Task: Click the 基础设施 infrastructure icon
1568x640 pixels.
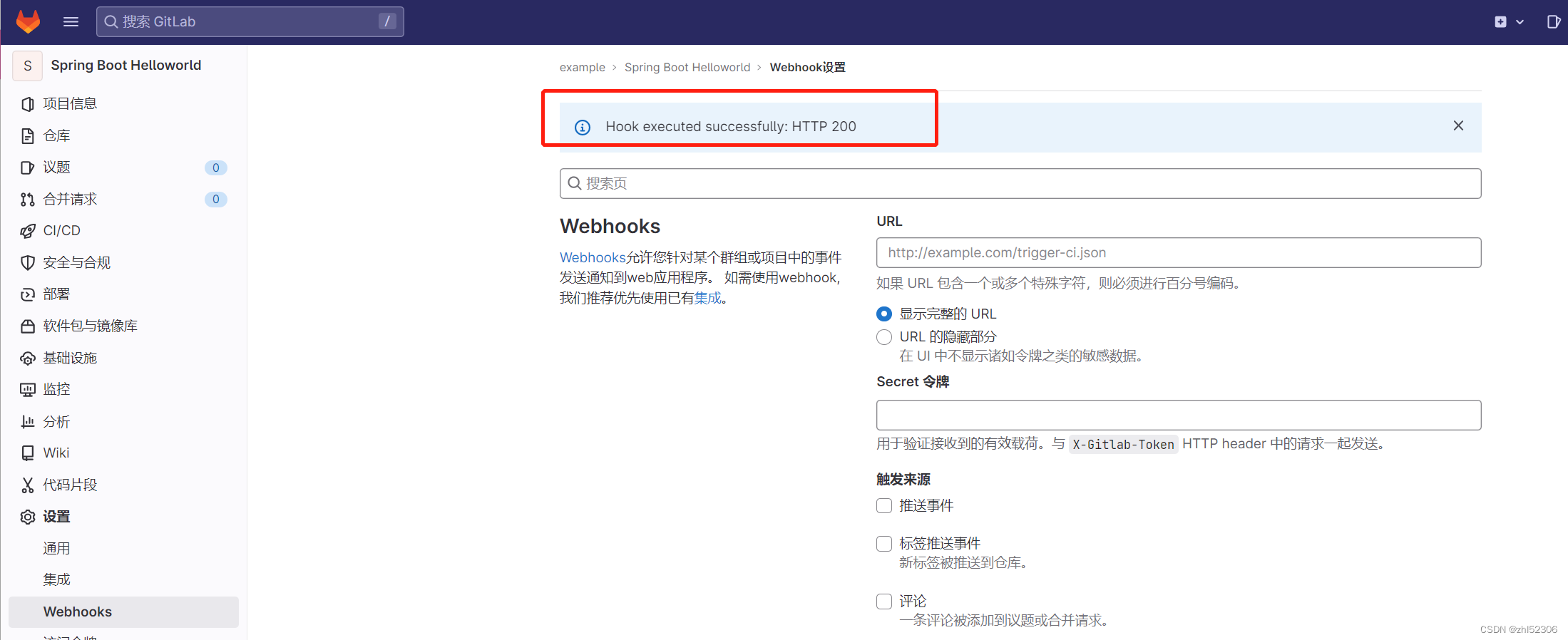Action: point(28,358)
